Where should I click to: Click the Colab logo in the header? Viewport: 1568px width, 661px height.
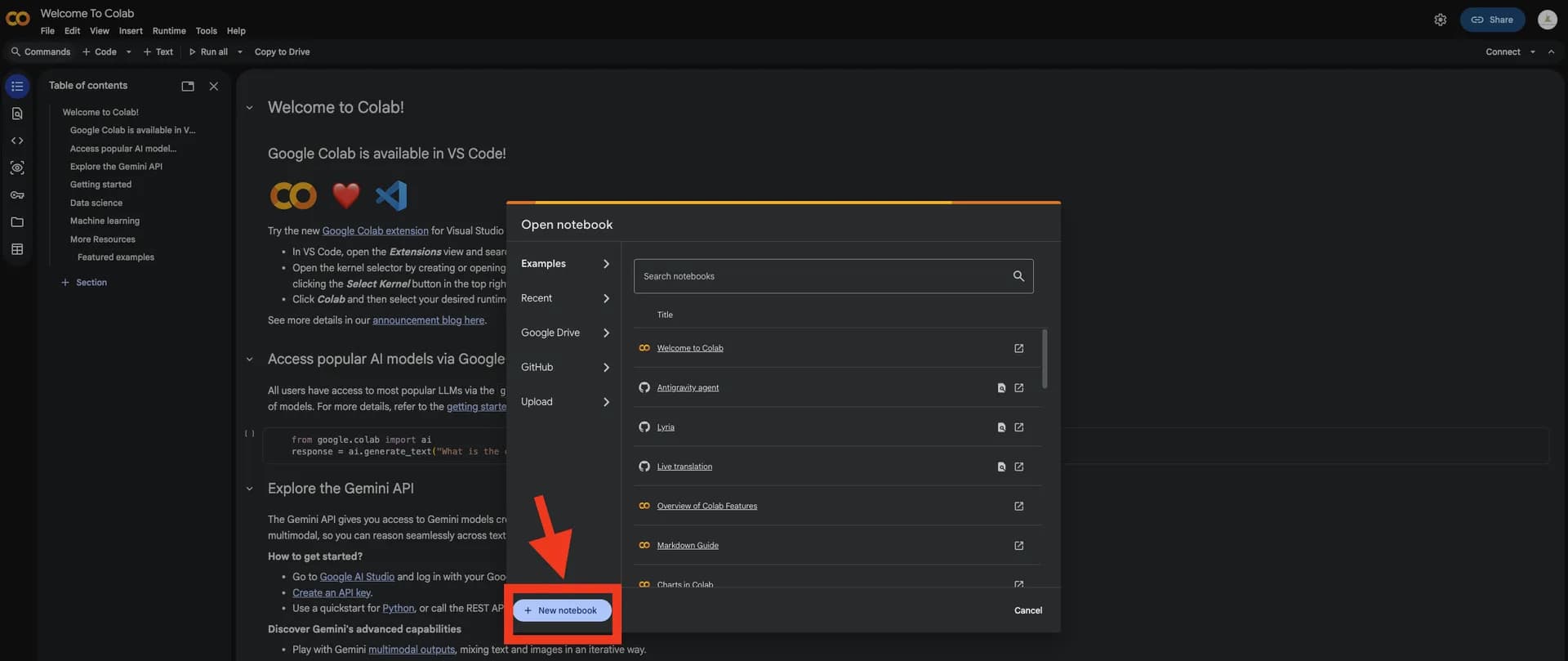pos(18,19)
